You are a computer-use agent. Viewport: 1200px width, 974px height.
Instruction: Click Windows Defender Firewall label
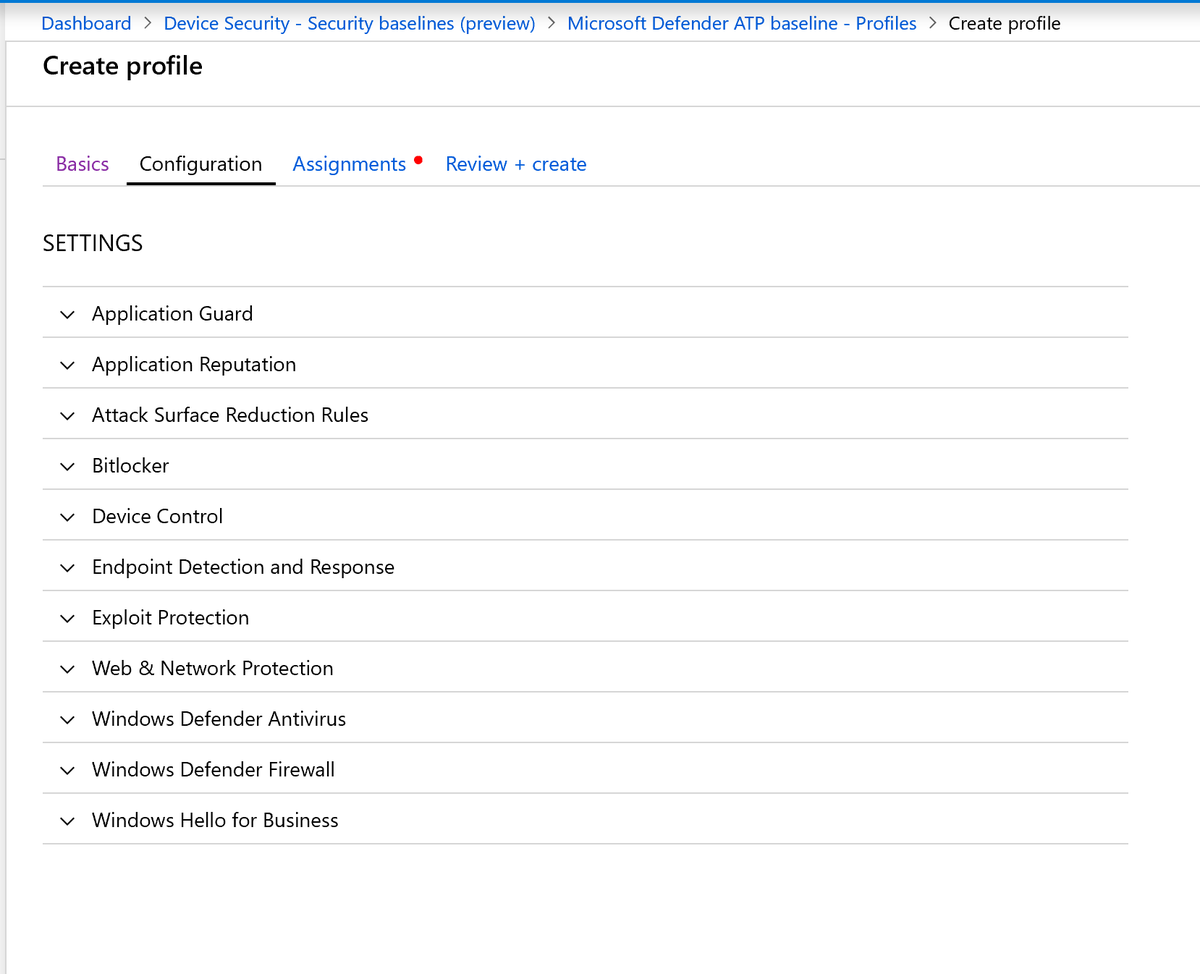pyautogui.click(x=213, y=770)
